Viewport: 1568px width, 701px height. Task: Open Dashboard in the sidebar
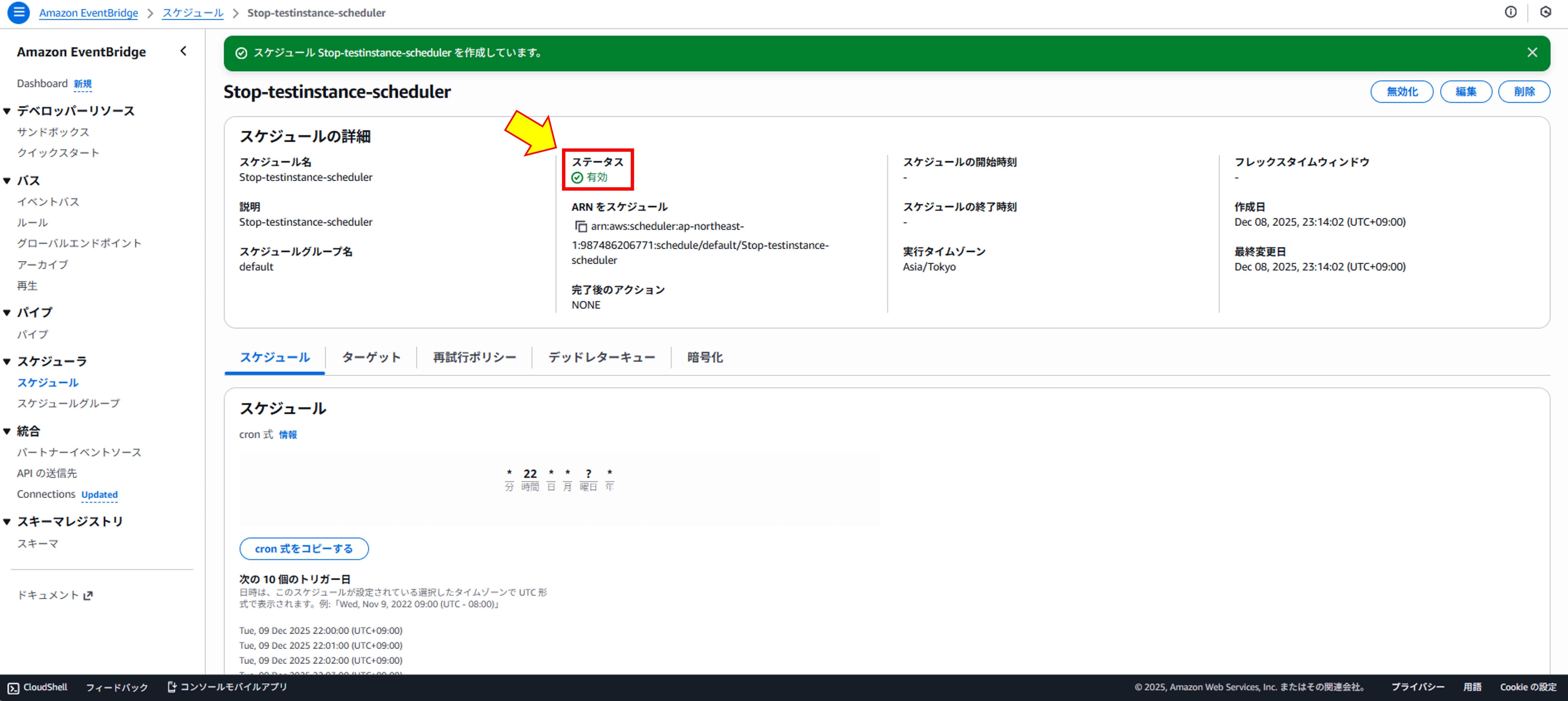point(42,83)
